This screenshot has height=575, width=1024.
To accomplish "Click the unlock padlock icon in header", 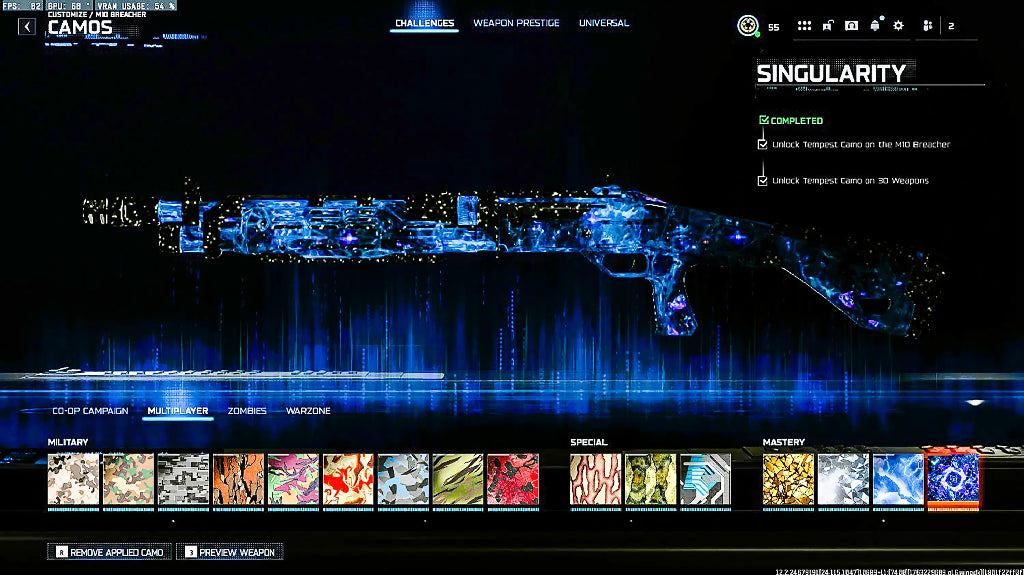I will 828,26.
